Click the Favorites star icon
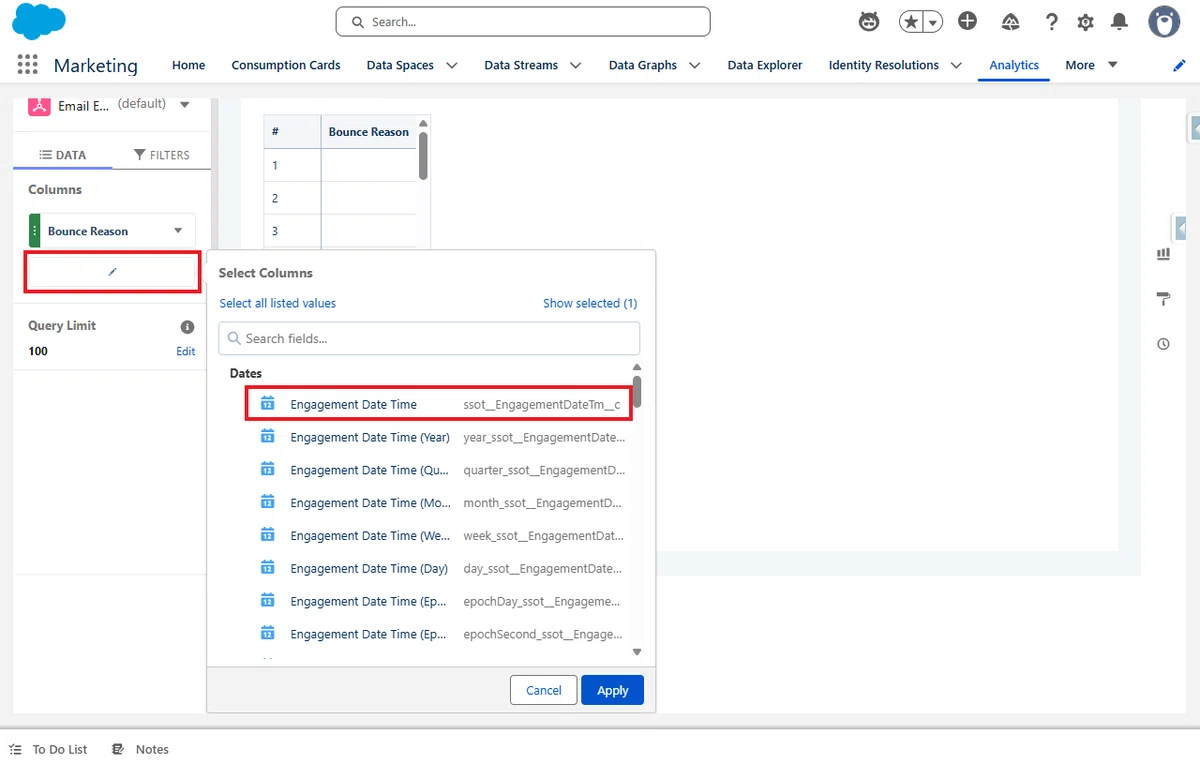 [x=911, y=22]
